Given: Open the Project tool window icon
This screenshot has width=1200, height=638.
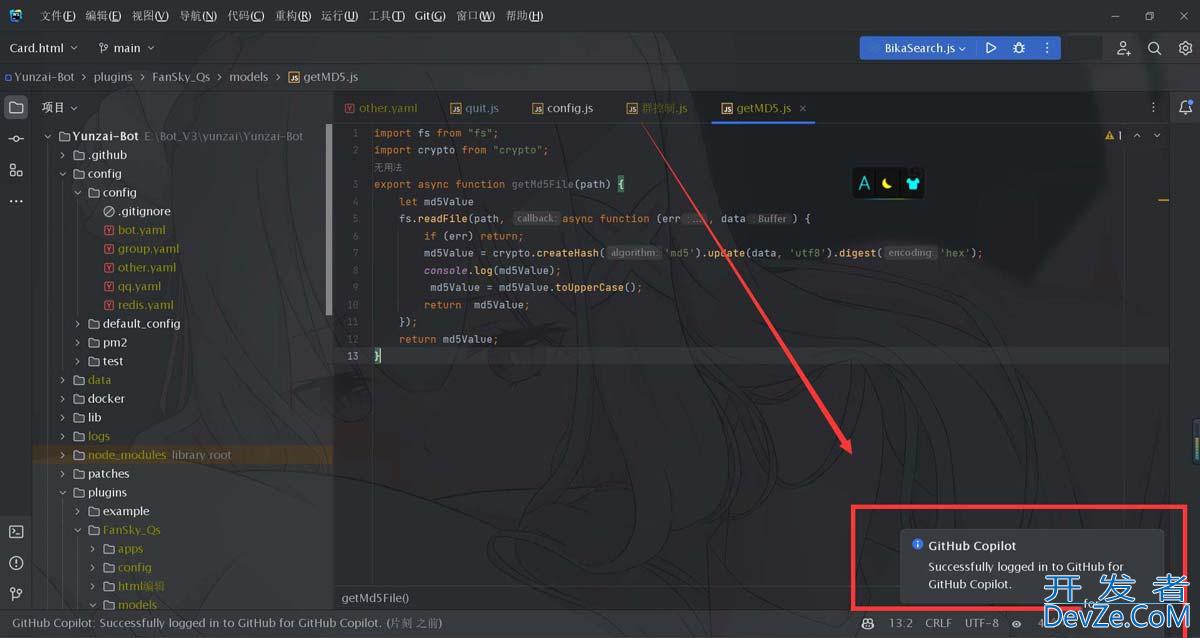Looking at the screenshot, I should coord(16,107).
